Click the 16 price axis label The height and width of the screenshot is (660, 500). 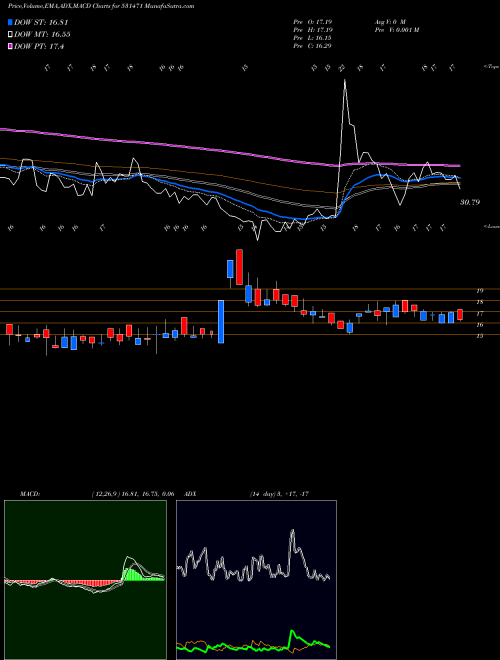click(x=479, y=325)
